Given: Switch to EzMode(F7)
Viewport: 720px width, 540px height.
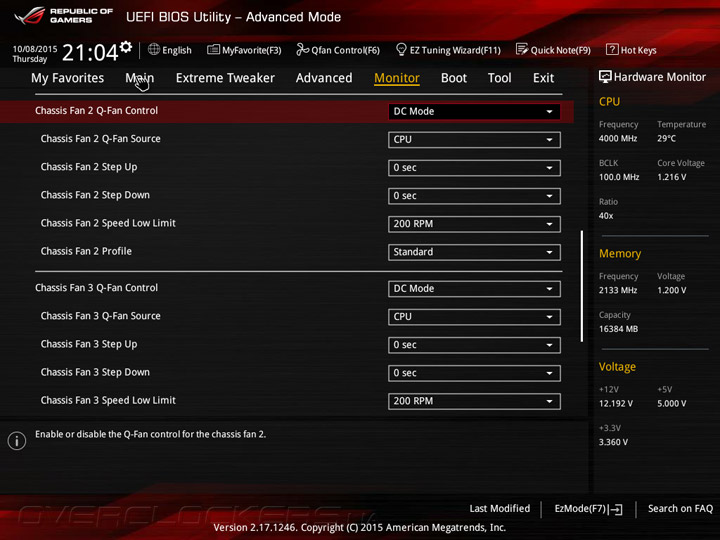Looking at the screenshot, I should pyautogui.click(x=580, y=508).
